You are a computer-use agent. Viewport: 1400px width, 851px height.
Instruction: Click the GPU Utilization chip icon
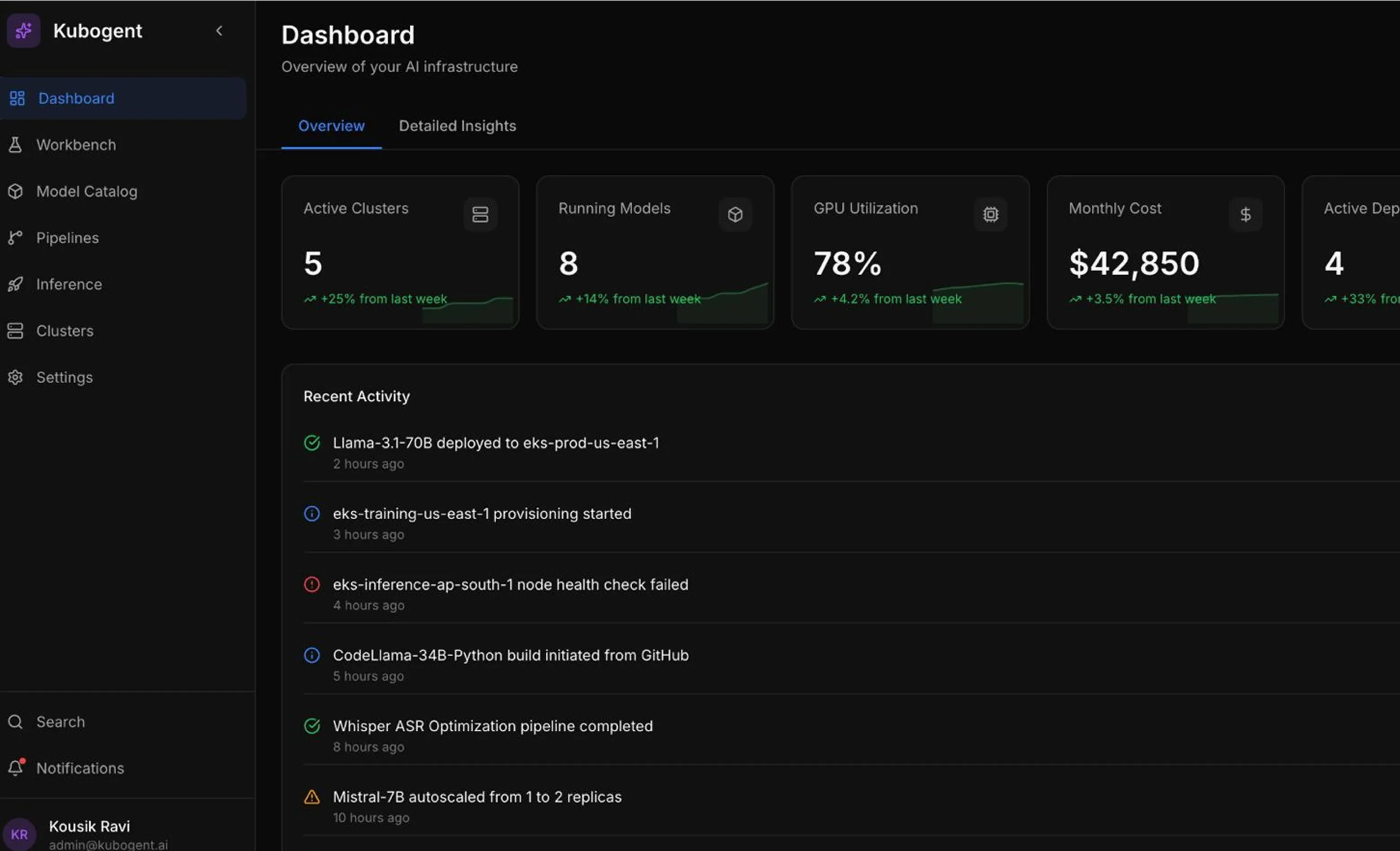[990, 214]
